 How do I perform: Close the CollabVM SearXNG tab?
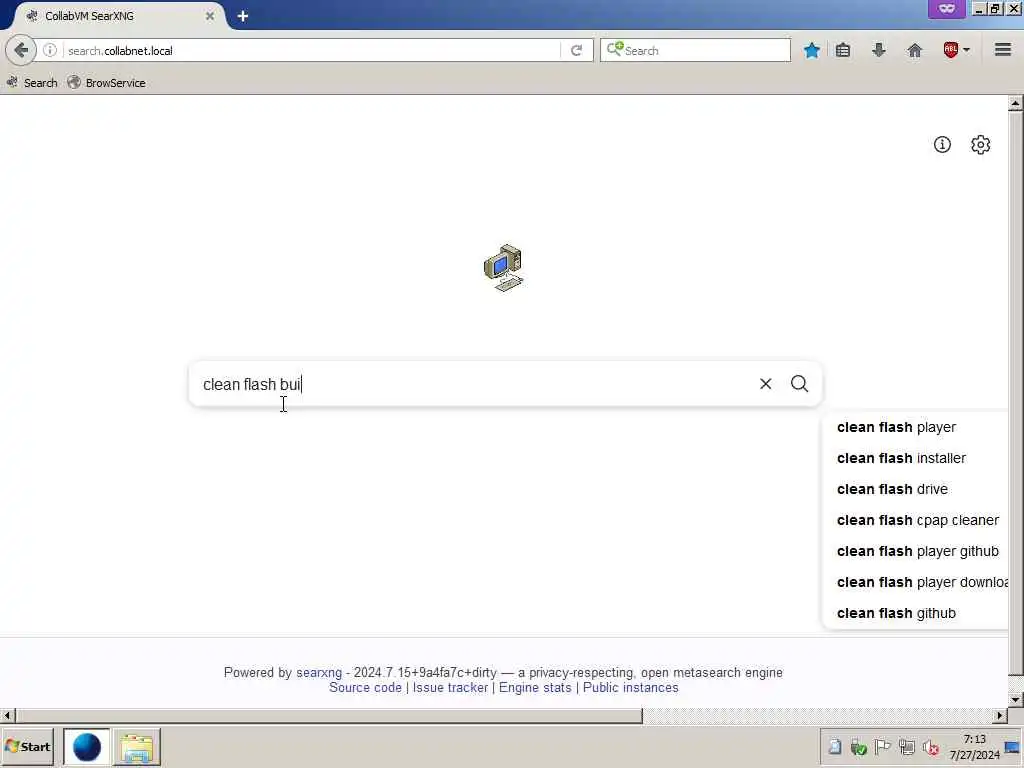pyautogui.click(x=210, y=16)
